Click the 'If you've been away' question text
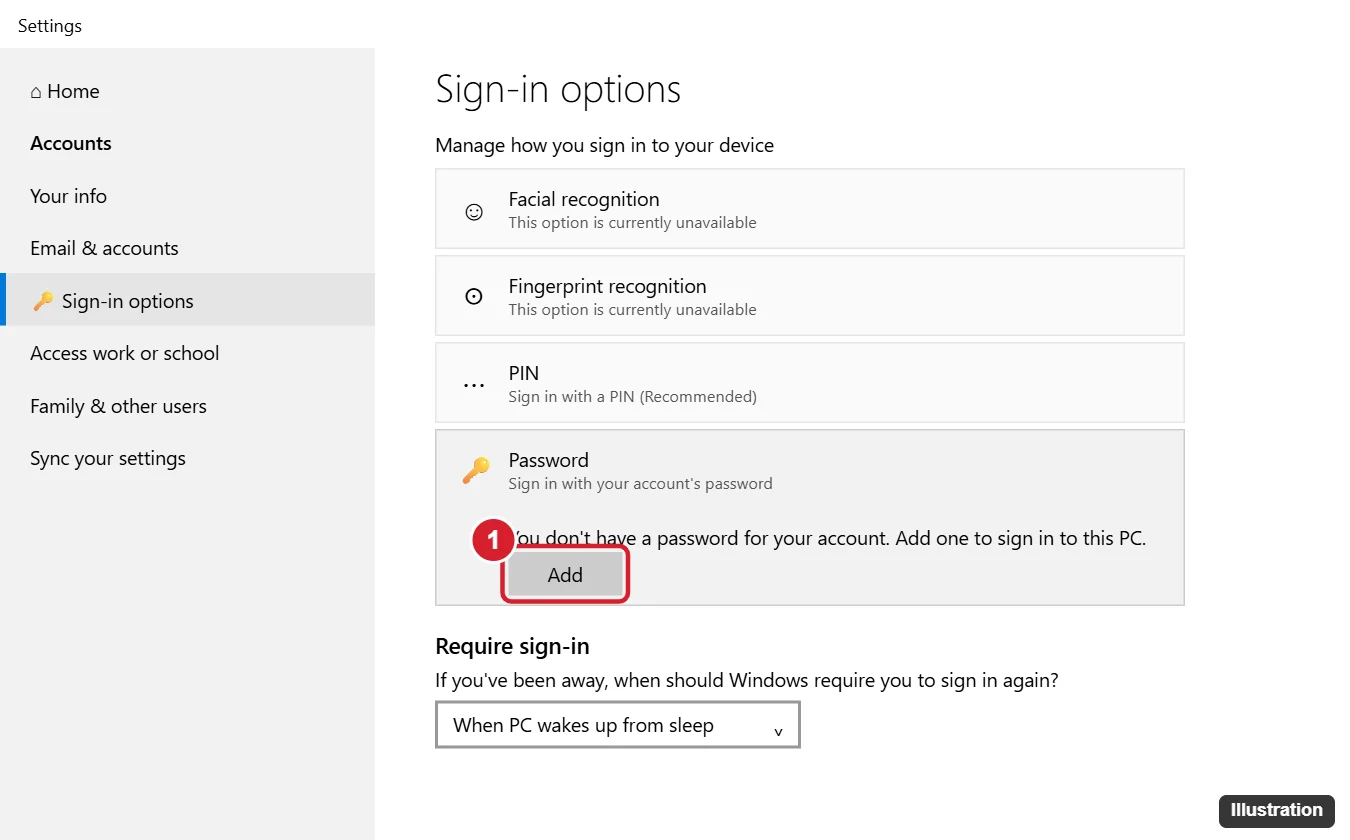Screen dimensions: 1350x840 coord(747,681)
